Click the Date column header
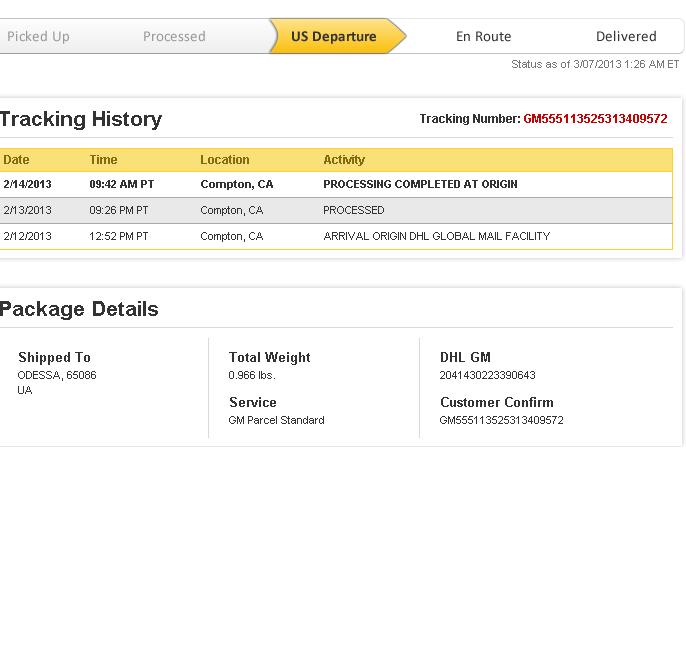The width and height of the screenshot is (686, 659). 16,160
